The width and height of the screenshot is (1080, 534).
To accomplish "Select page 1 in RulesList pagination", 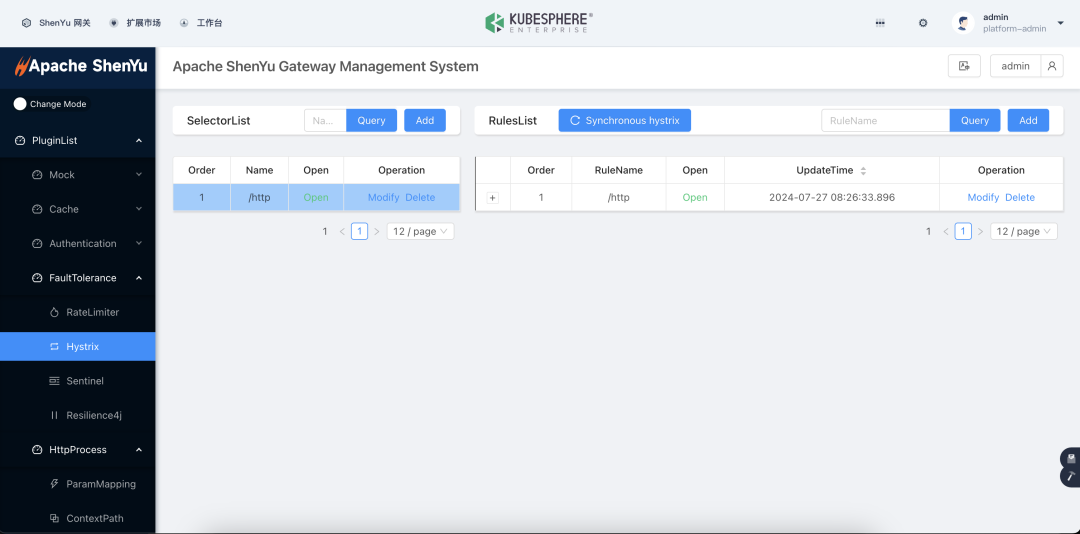I will click(963, 232).
